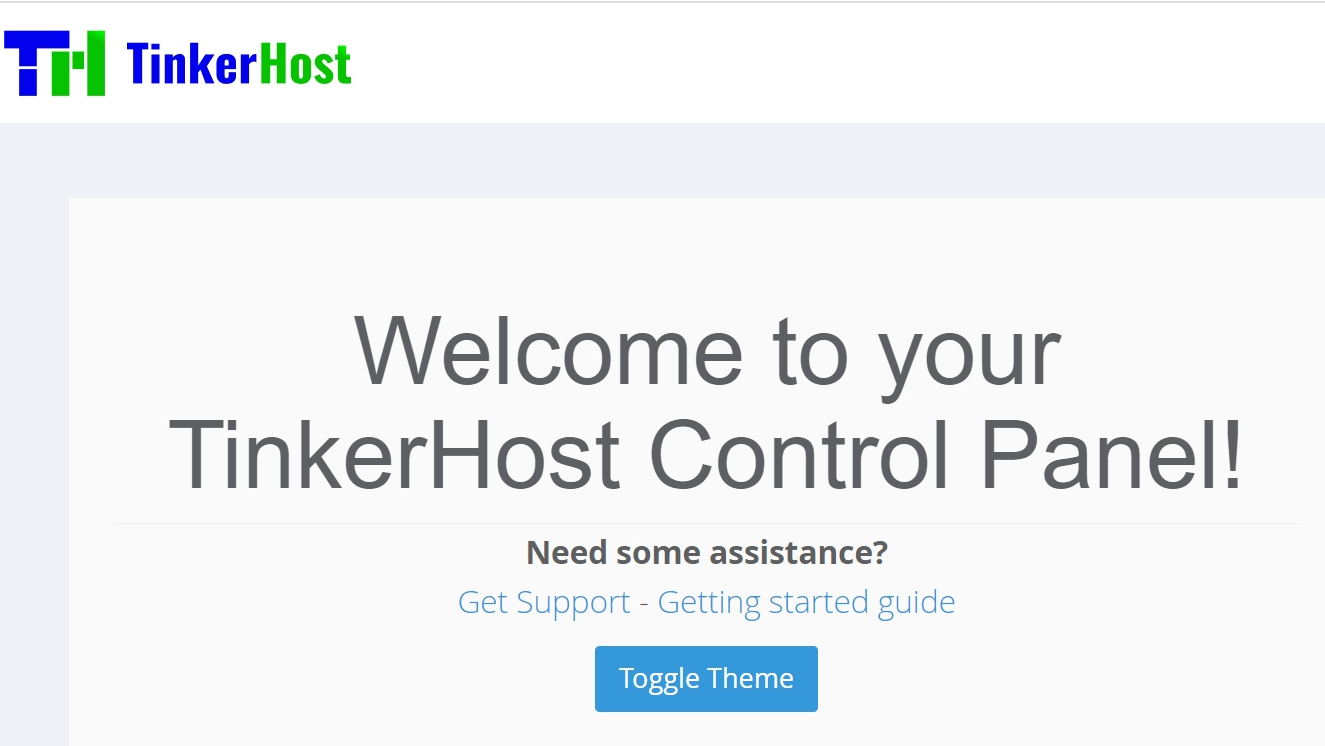The image size is (1325, 746).
Task: Open the Get Support link
Action: pos(544,602)
